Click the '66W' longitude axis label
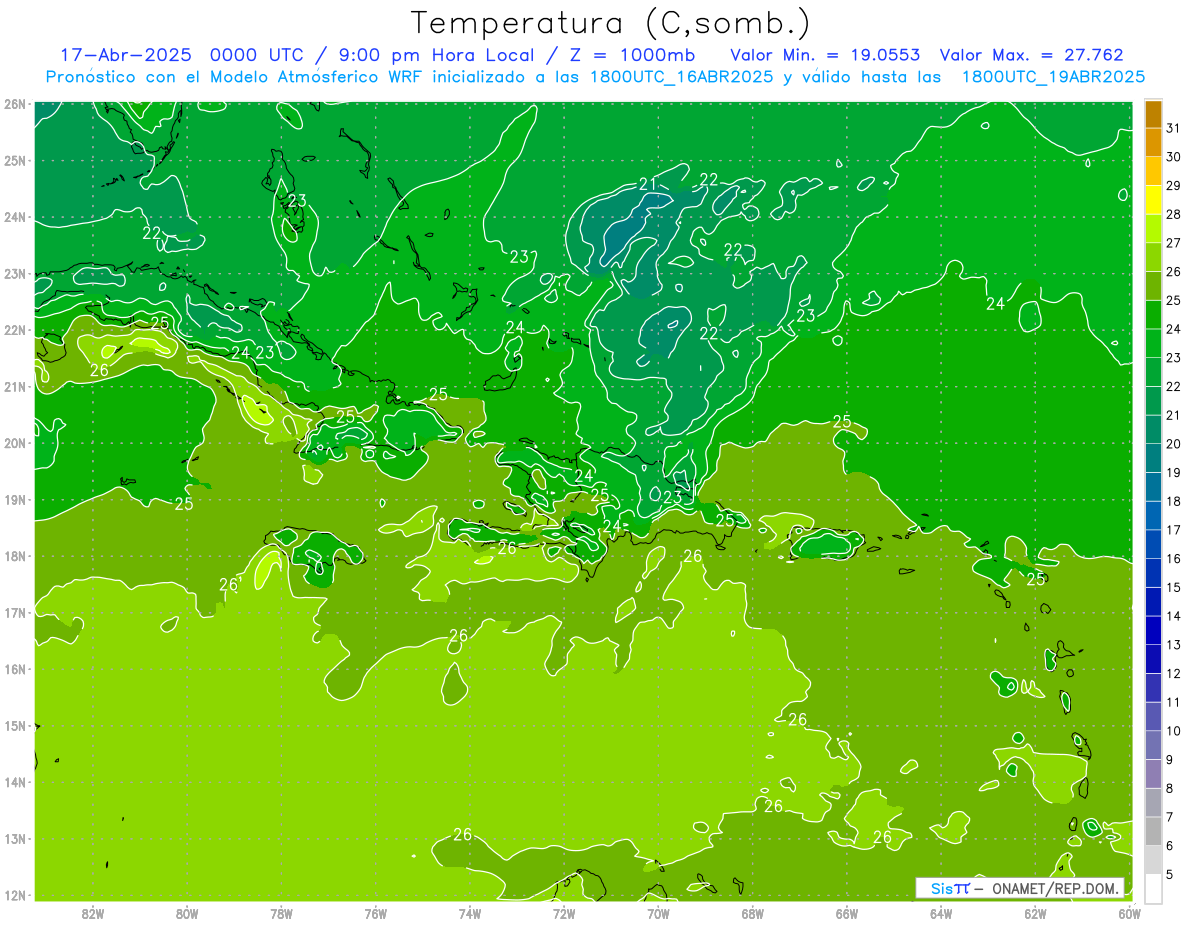 pos(847,913)
